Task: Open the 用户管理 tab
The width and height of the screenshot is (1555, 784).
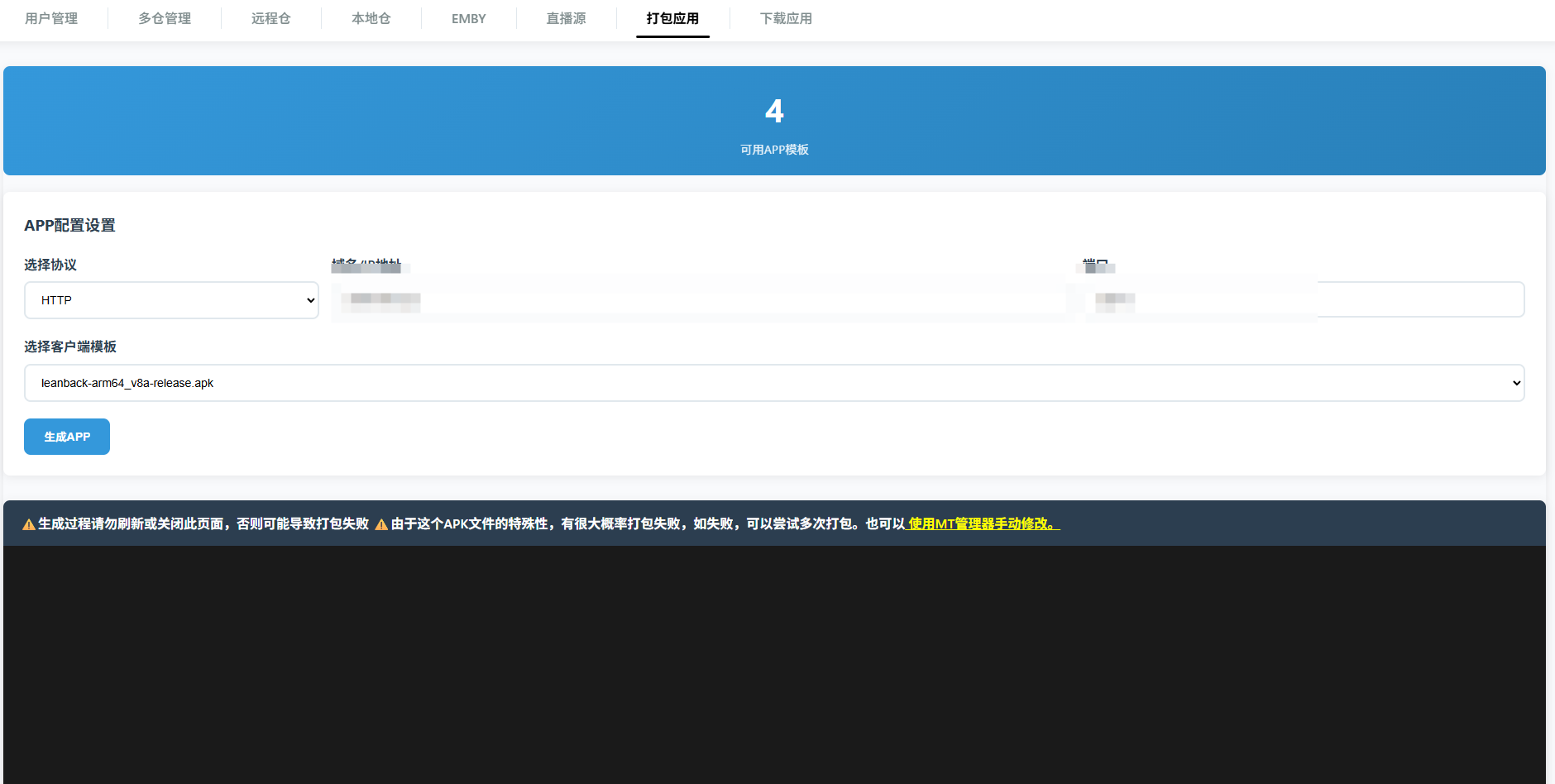Action: point(51,18)
